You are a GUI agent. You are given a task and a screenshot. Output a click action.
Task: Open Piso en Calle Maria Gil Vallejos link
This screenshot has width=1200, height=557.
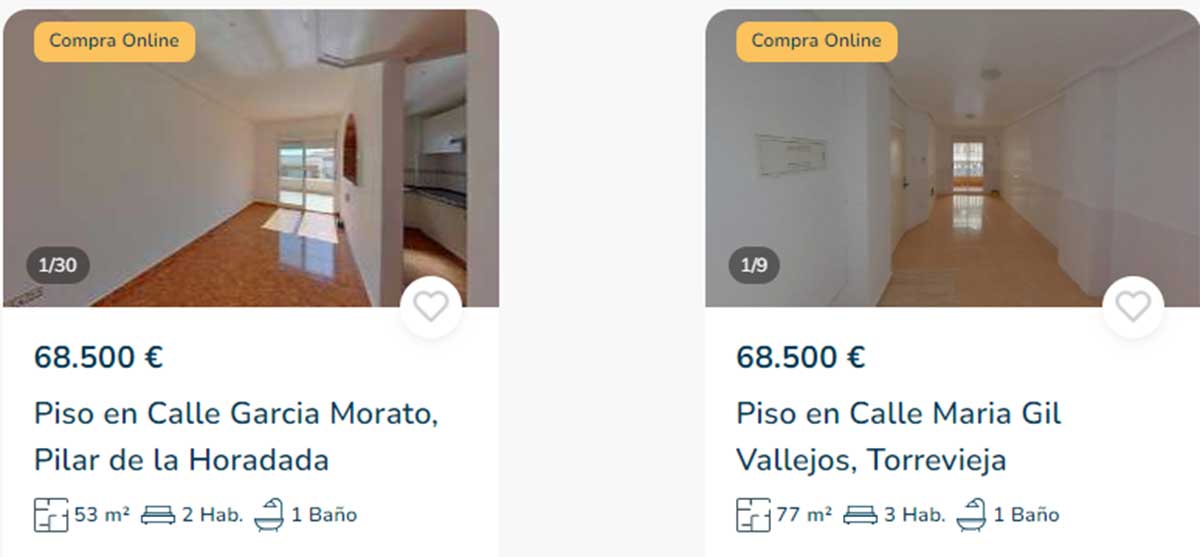pos(899,437)
